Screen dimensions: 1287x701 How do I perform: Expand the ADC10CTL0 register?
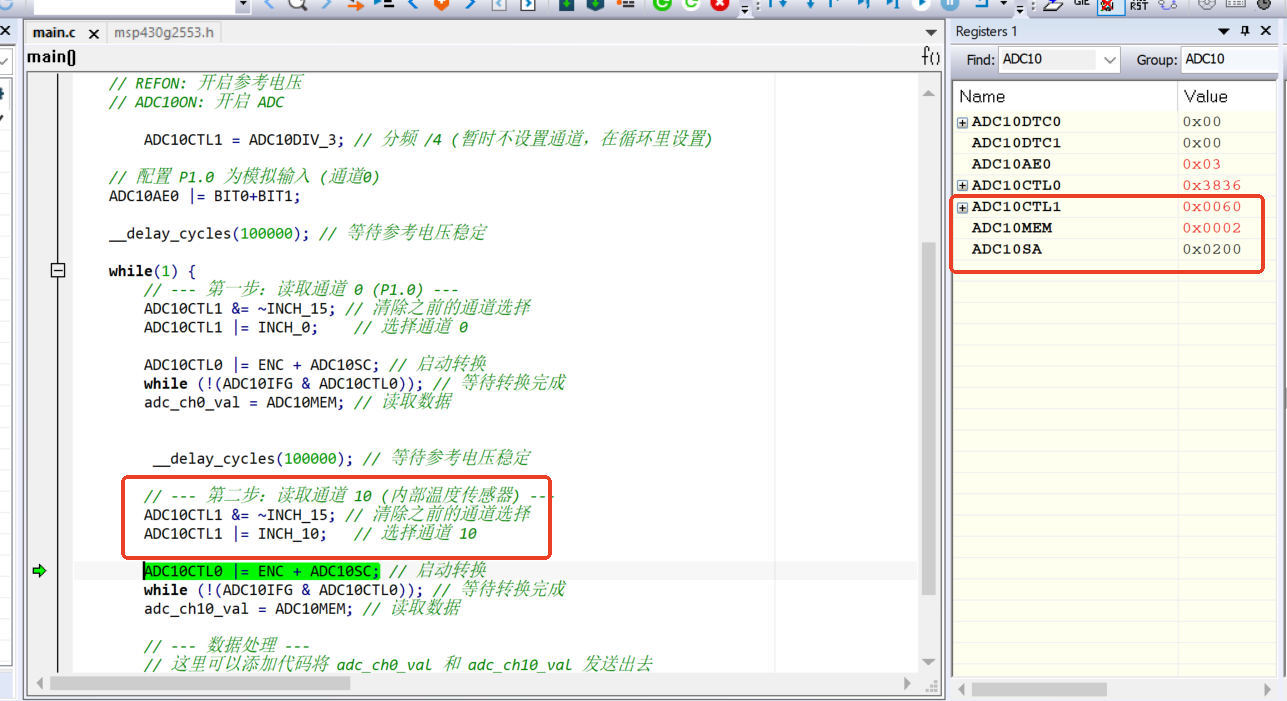point(962,186)
